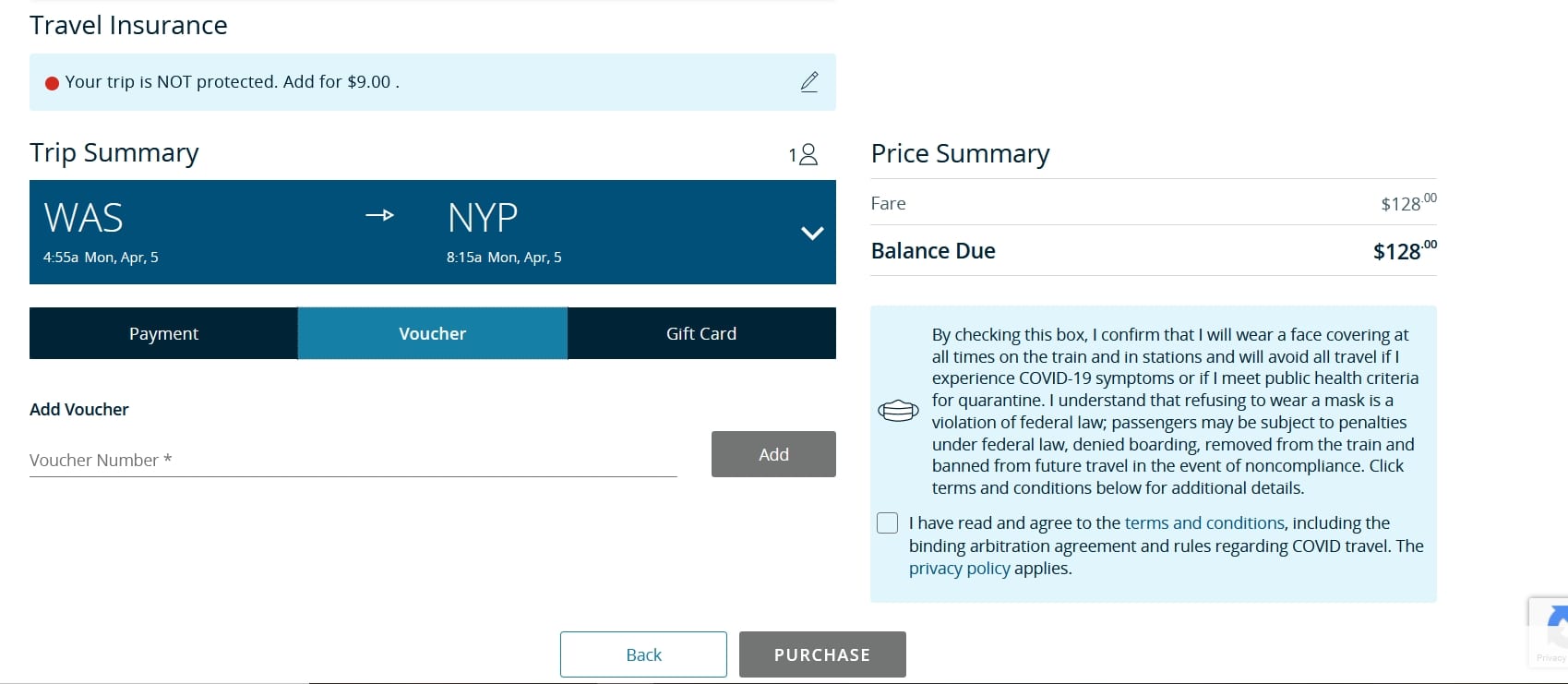This screenshot has height=684, width=1568.
Task: Click the face mask icon beside COVID notice
Action: pos(898,410)
